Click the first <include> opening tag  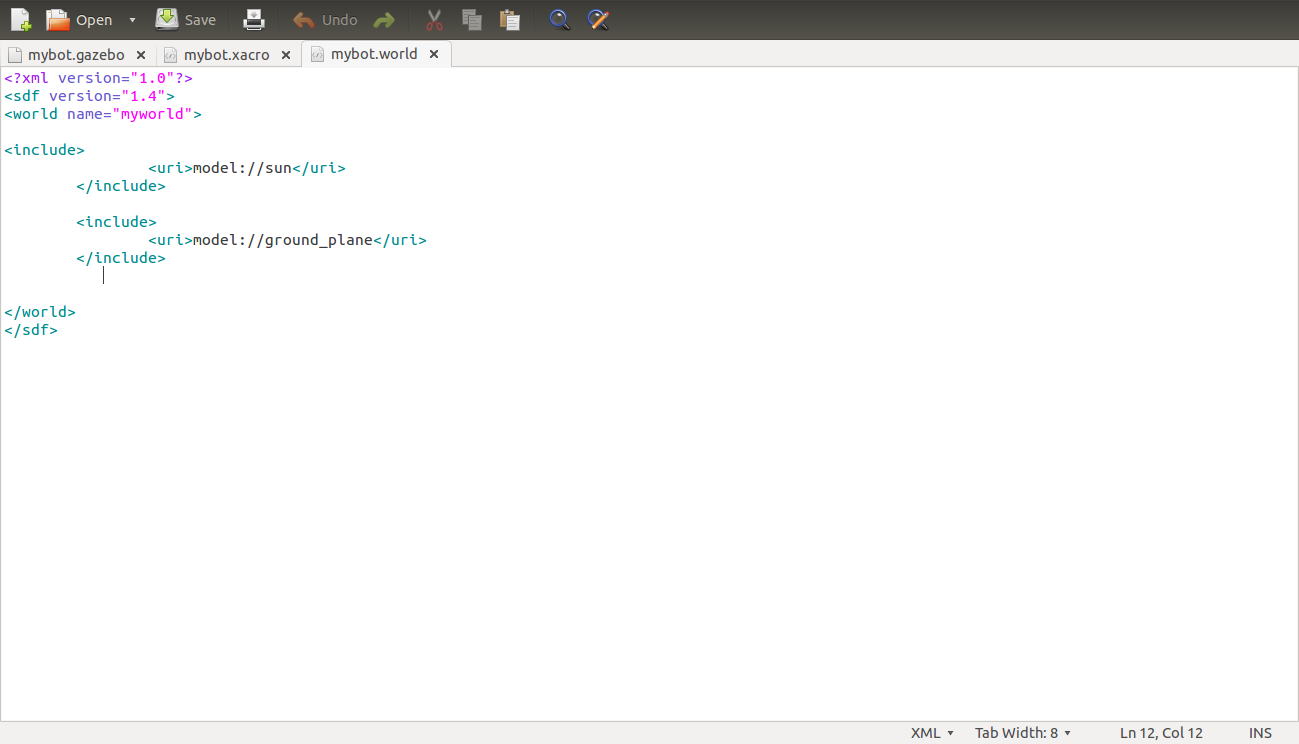point(44,150)
